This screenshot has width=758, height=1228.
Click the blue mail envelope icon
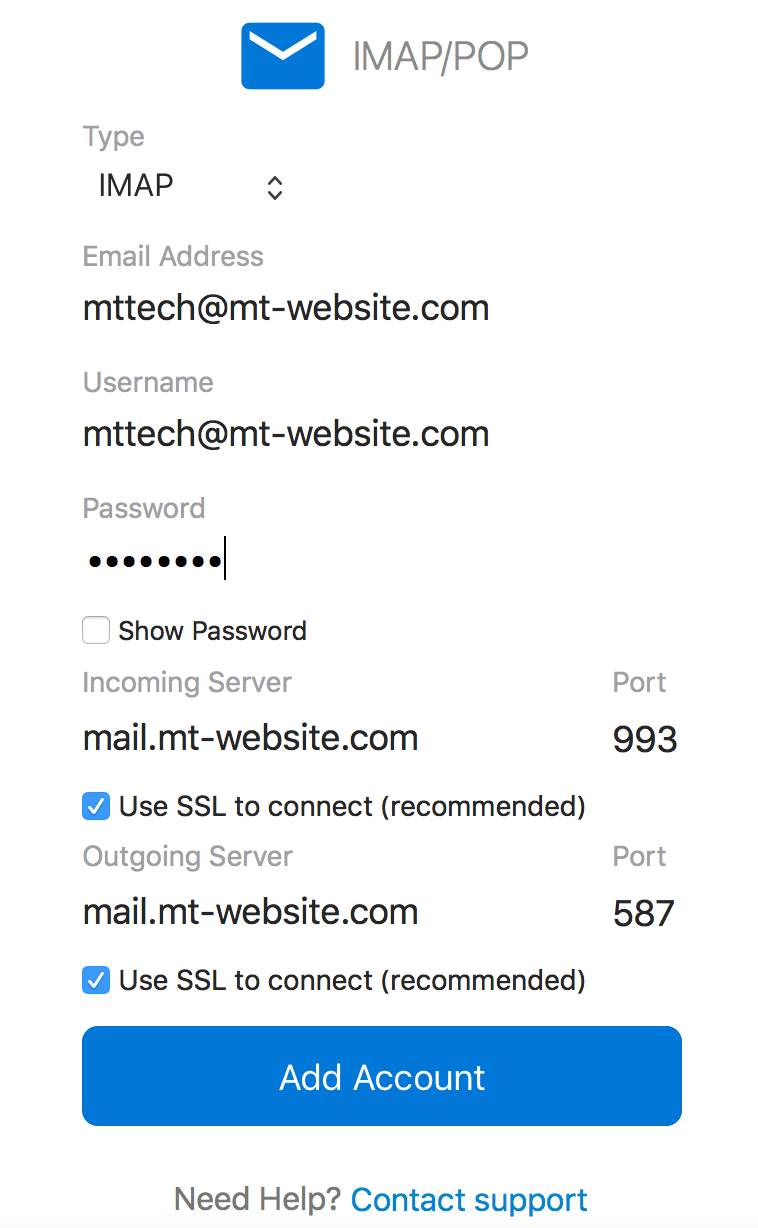tap(283, 56)
